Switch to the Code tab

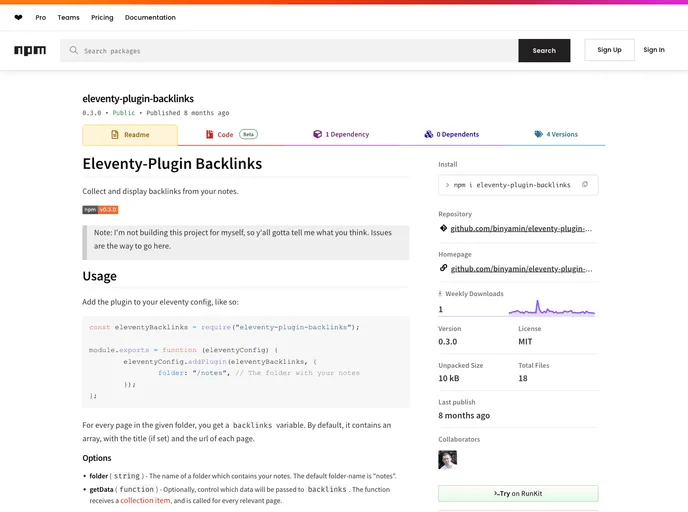coord(232,135)
